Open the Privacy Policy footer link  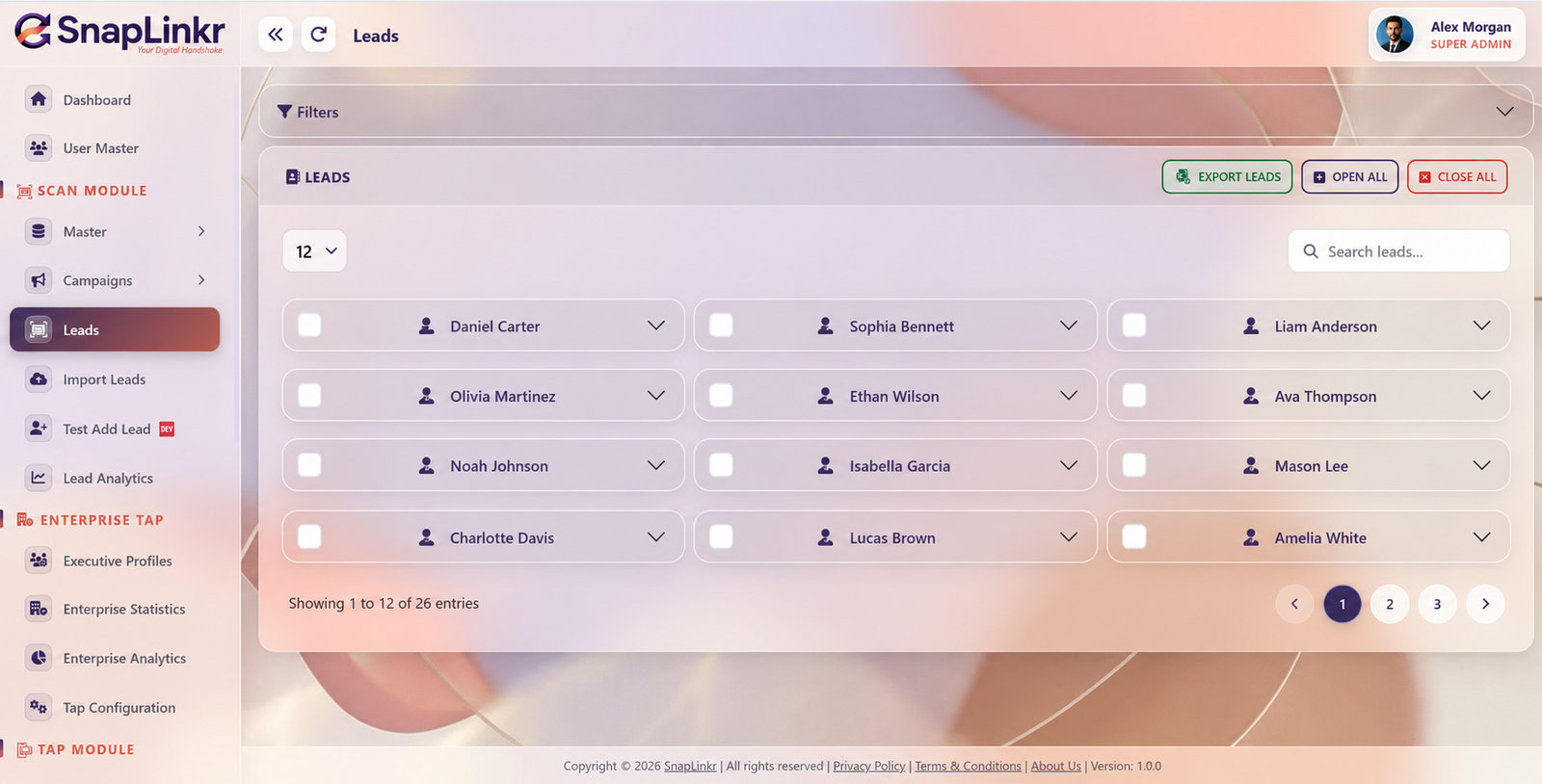point(869,766)
